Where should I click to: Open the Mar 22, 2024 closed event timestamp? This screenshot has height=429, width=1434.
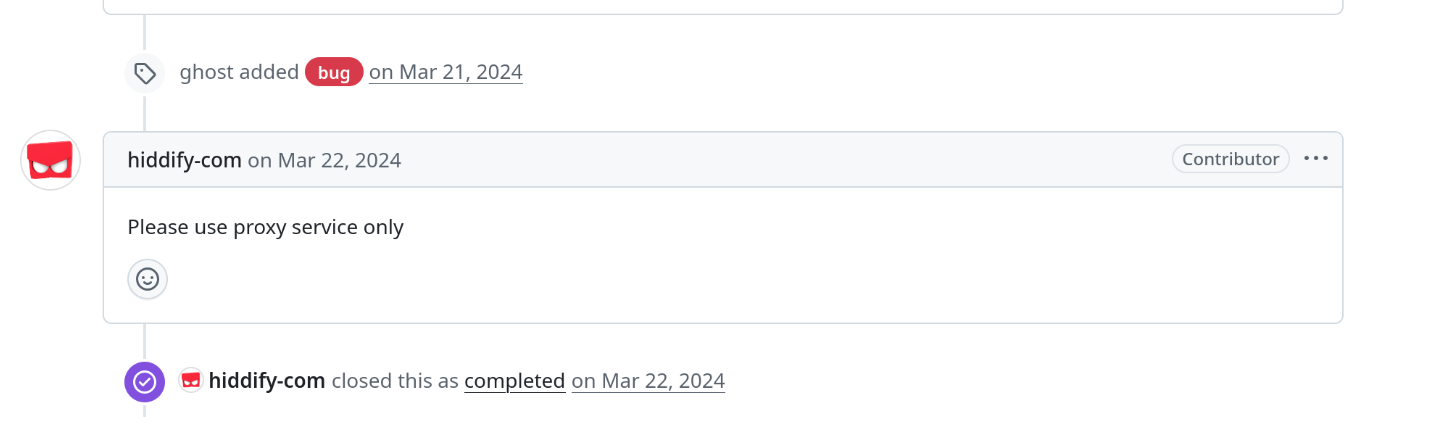(x=648, y=381)
